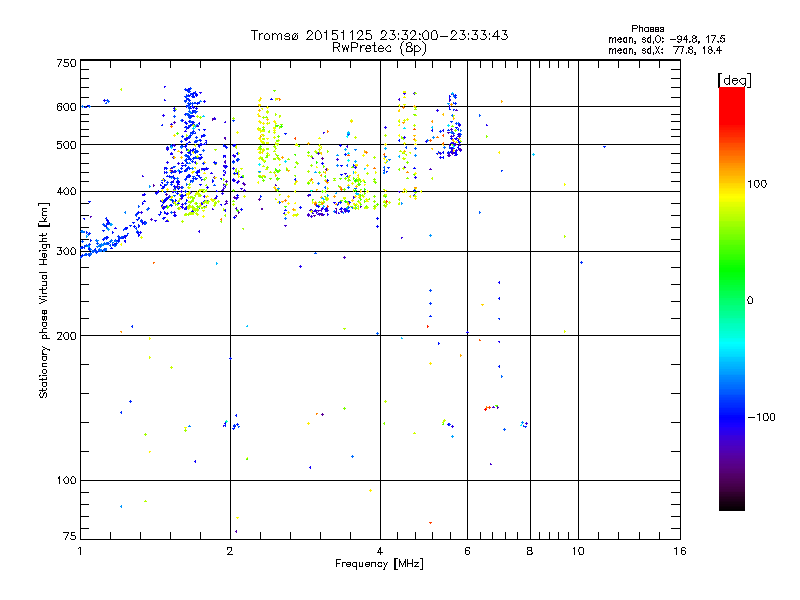
Task: Click the x-axis tick label '1'
Action: pyautogui.click(x=80, y=551)
